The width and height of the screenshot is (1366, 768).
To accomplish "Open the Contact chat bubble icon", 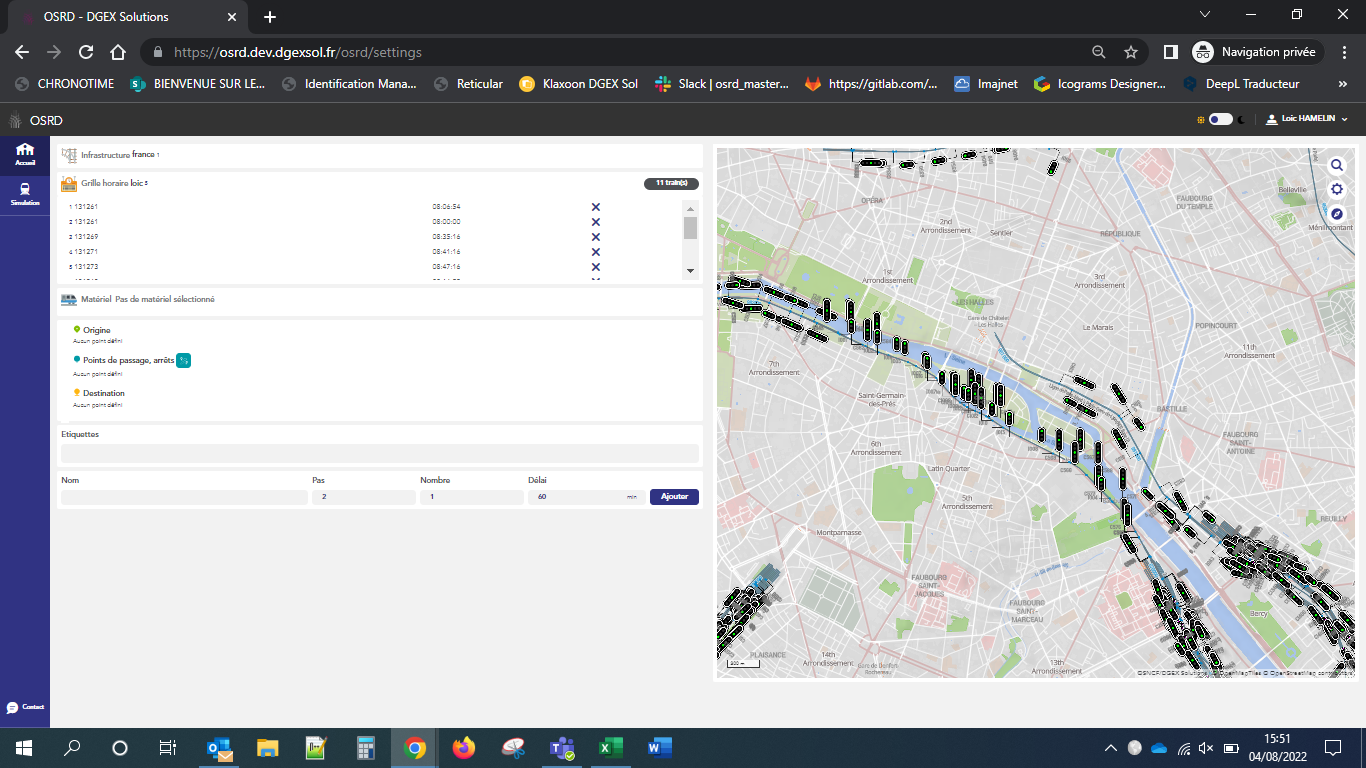I will (12, 707).
